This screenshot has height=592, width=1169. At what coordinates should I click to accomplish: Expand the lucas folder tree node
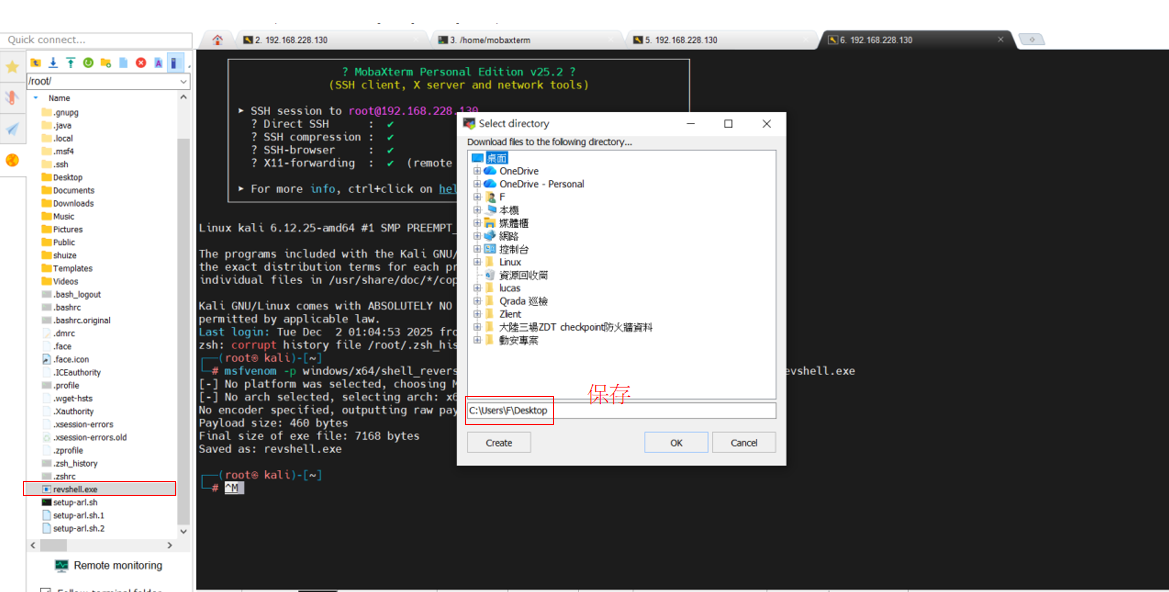tap(477, 288)
